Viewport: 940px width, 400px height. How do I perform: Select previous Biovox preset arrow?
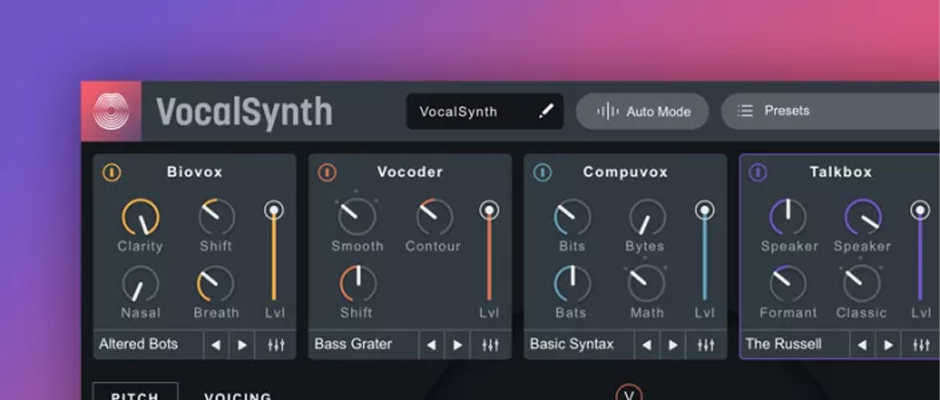point(216,345)
